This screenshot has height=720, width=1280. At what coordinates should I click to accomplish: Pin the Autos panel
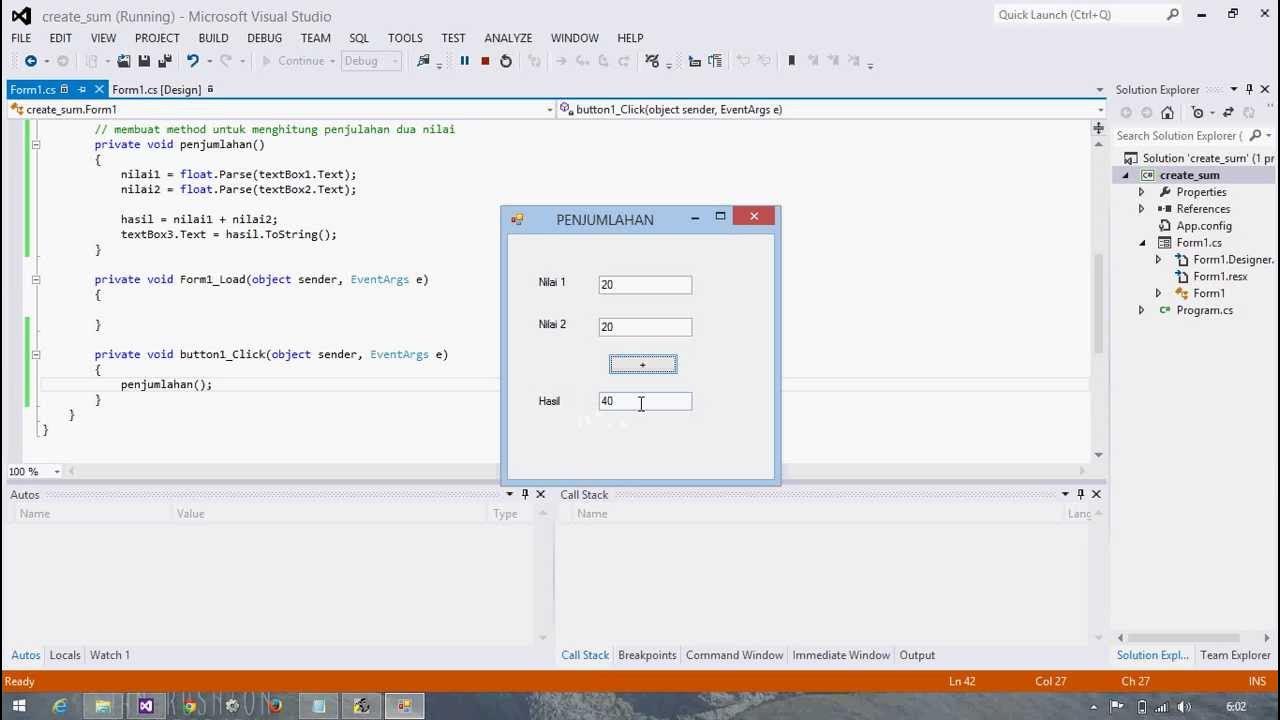[x=525, y=495]
